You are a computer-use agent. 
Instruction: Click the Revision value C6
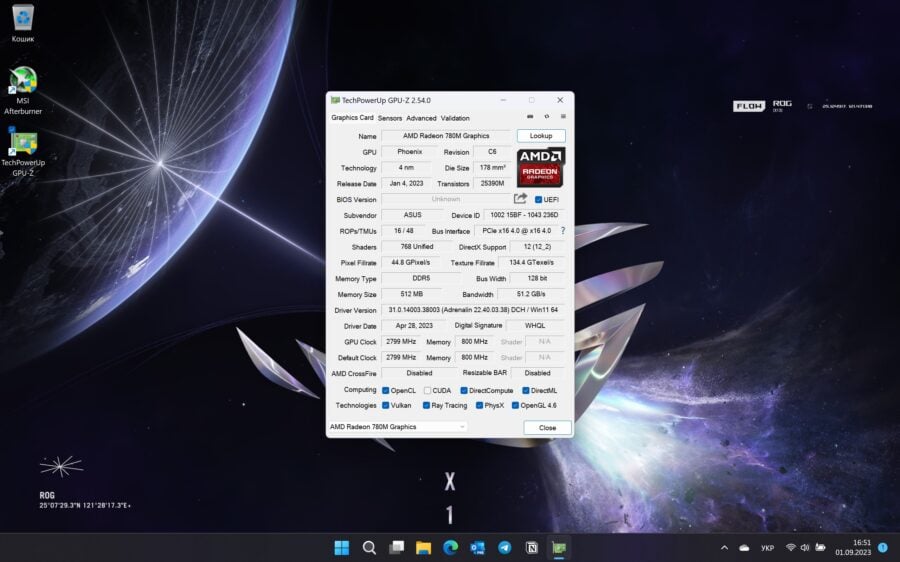pos(492,152)
